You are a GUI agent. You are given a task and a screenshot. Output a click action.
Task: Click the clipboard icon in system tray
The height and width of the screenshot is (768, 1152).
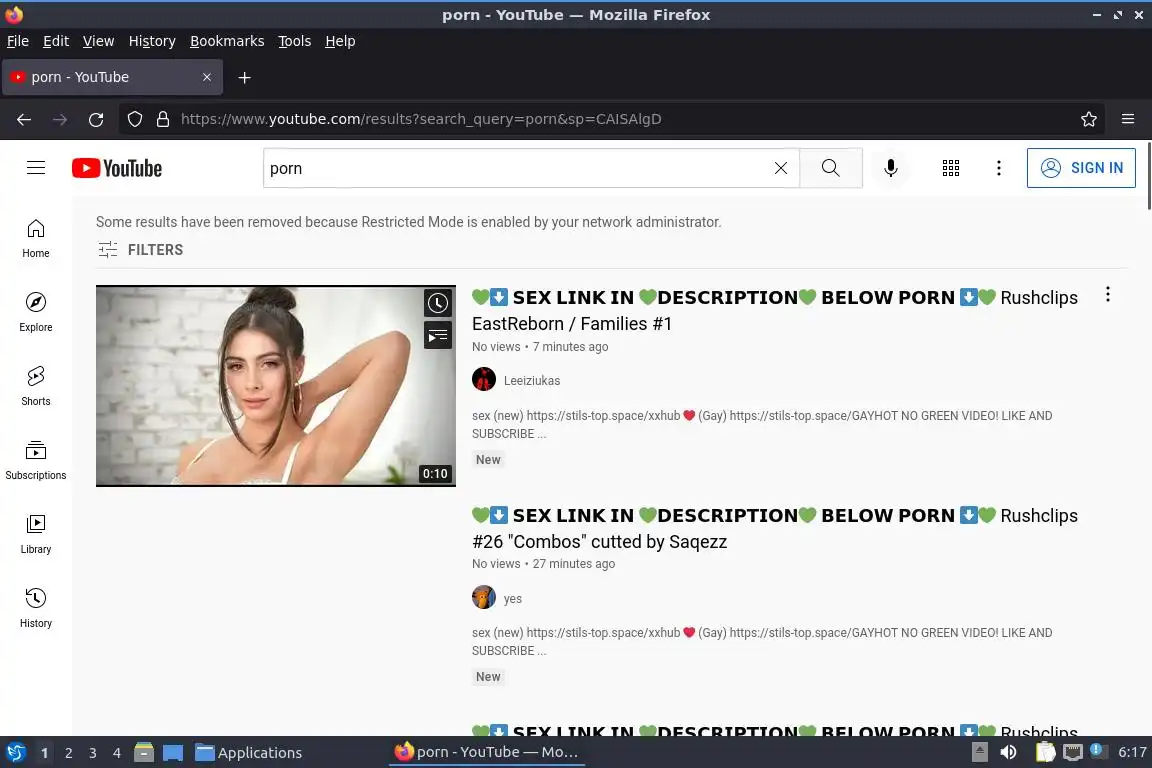tap(1045, 752)
